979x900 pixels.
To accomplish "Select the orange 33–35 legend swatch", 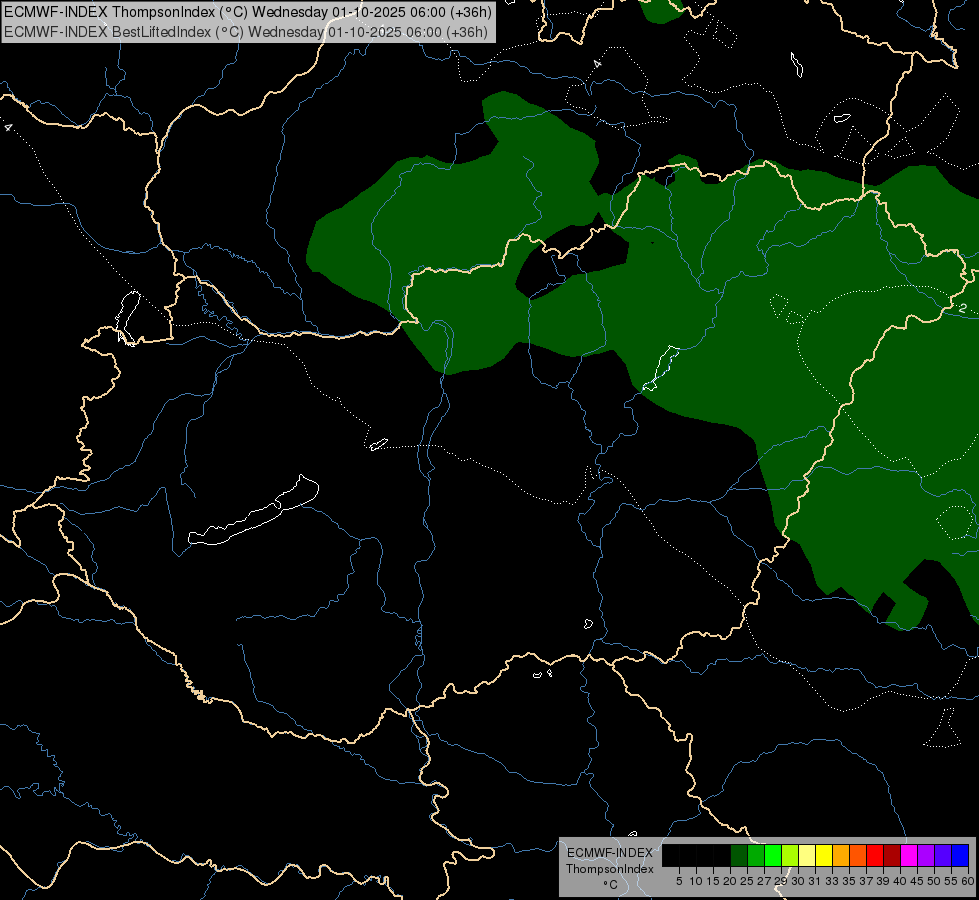I will click(x=841, y=855).
